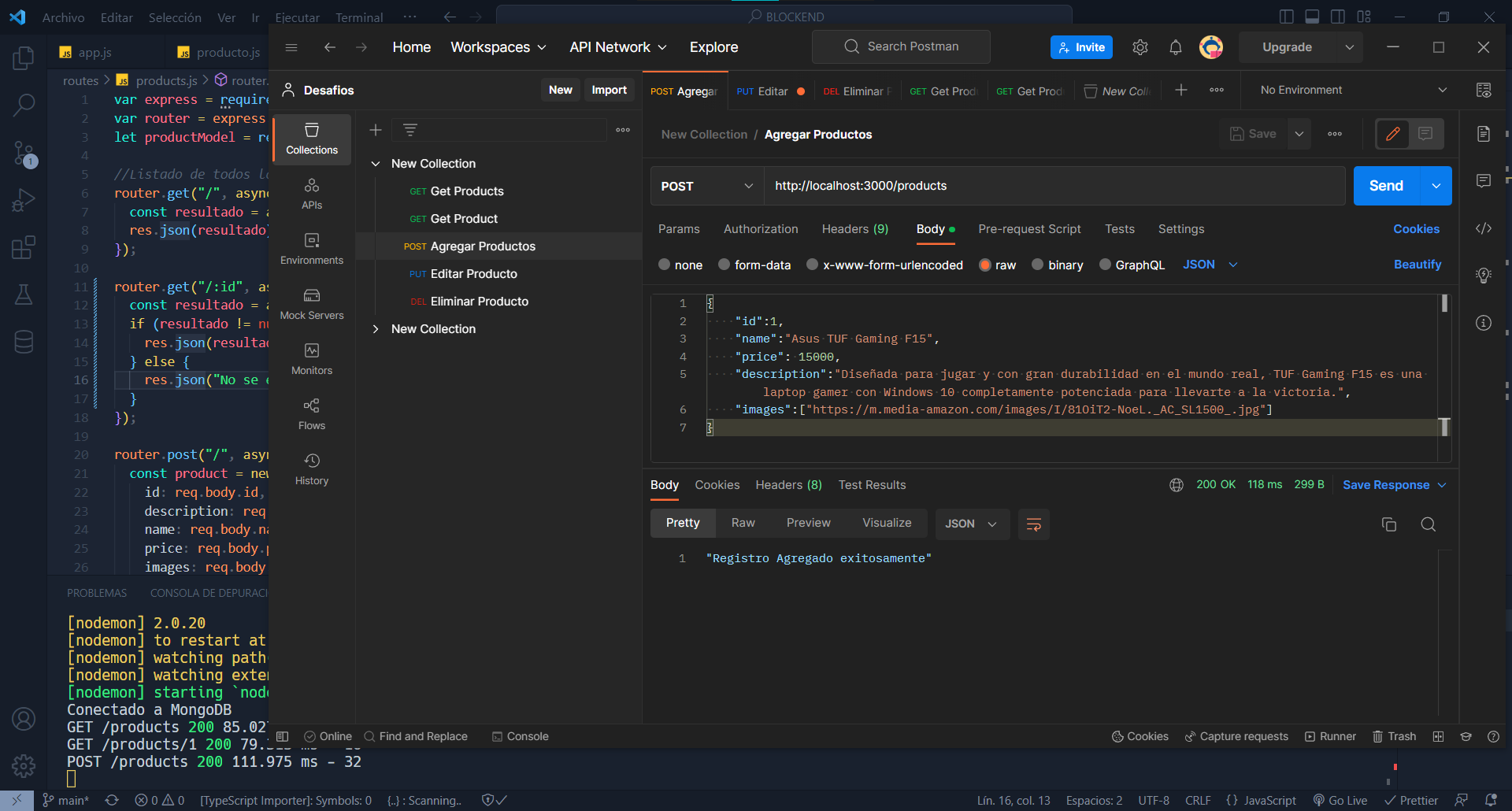Open Environments in Postman sidebar

click(312, 249)
